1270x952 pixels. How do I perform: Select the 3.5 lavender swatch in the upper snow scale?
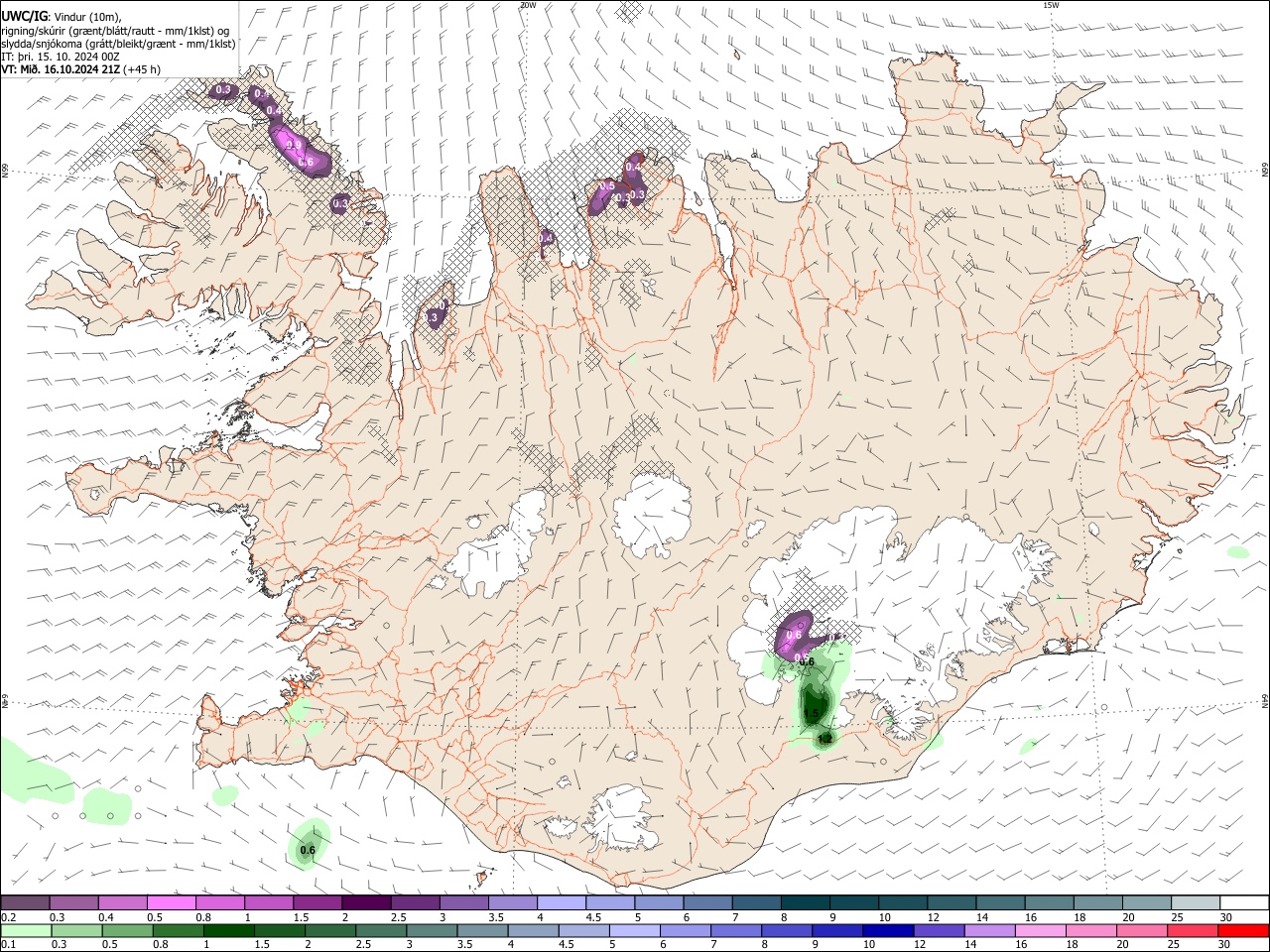point(511,903)
